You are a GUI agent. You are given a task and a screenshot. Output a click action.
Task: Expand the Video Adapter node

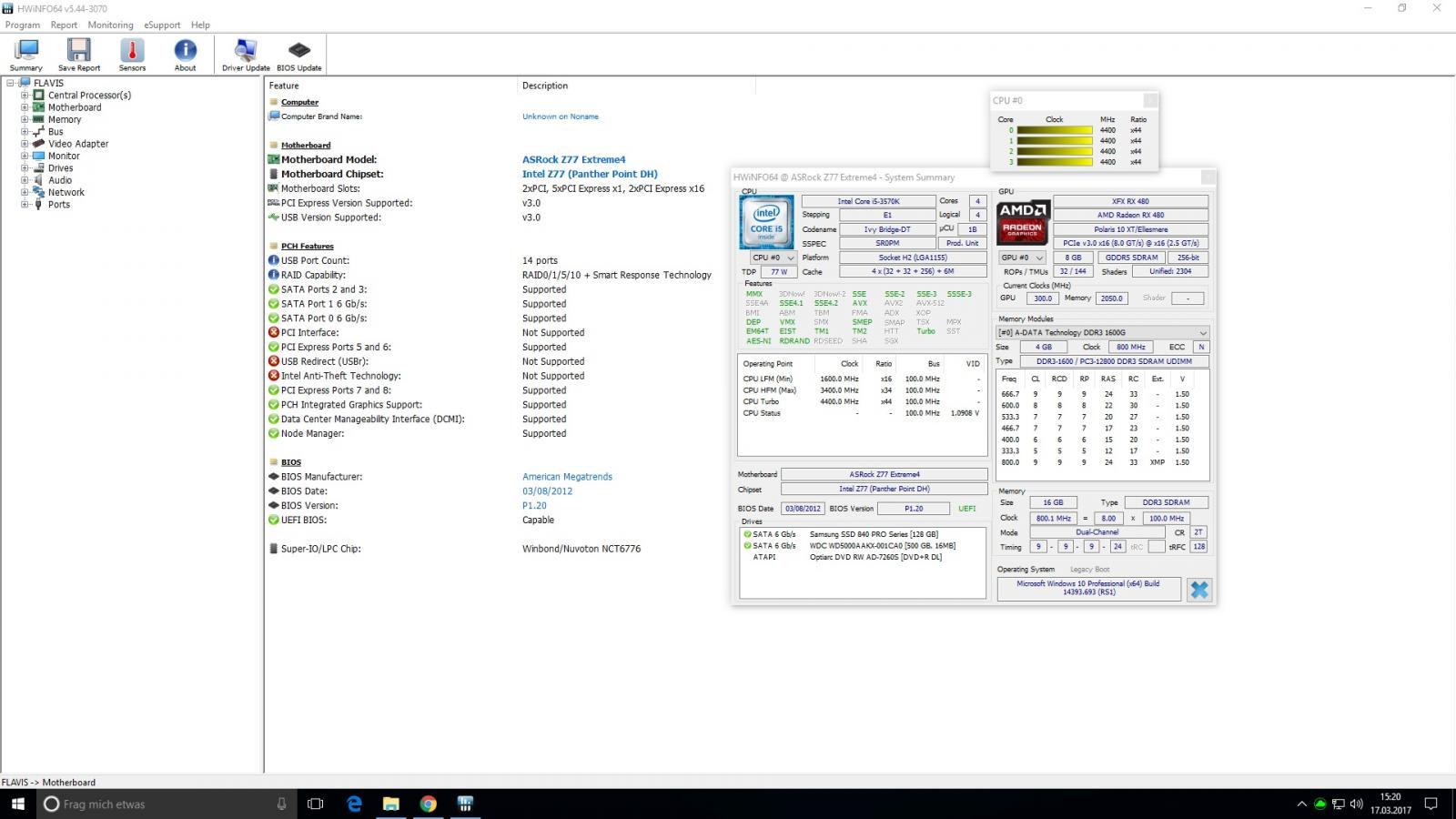click(x=25, y=144)
